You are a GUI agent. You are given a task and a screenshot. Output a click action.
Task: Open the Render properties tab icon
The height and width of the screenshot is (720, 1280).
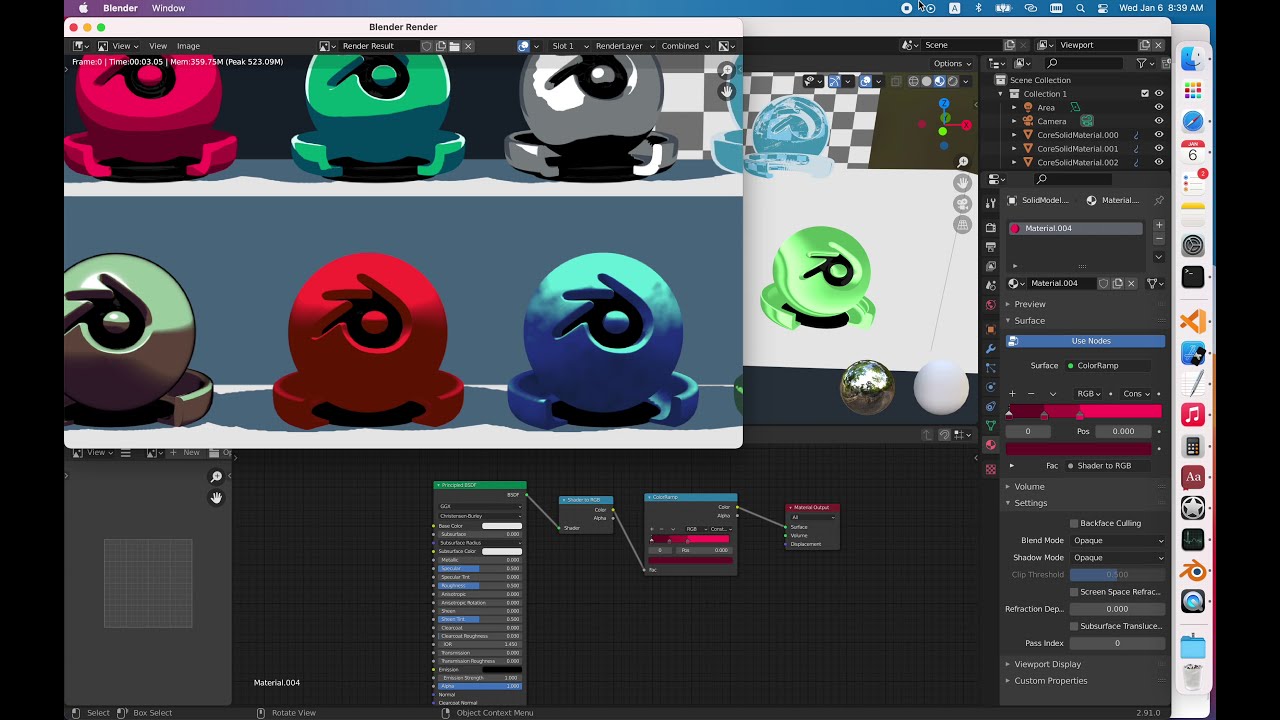(991, 227)
